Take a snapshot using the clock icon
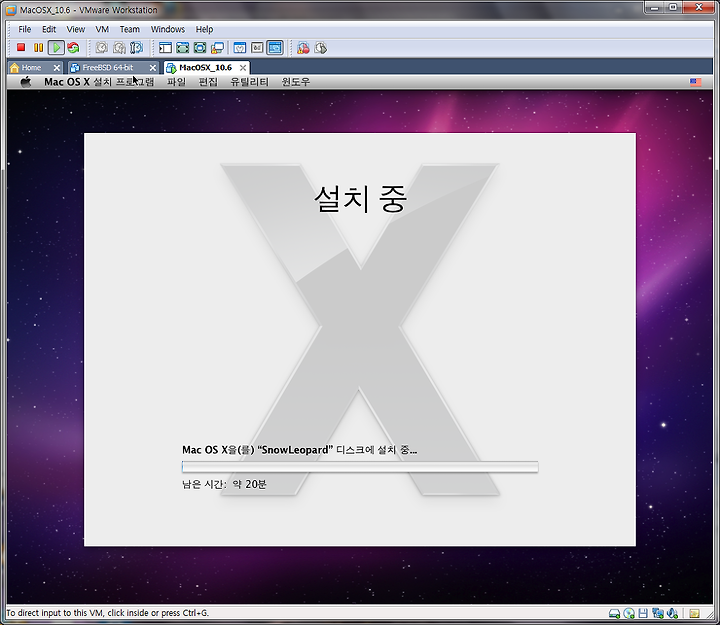This screenshot has width=720, height=625. point(101,47)
